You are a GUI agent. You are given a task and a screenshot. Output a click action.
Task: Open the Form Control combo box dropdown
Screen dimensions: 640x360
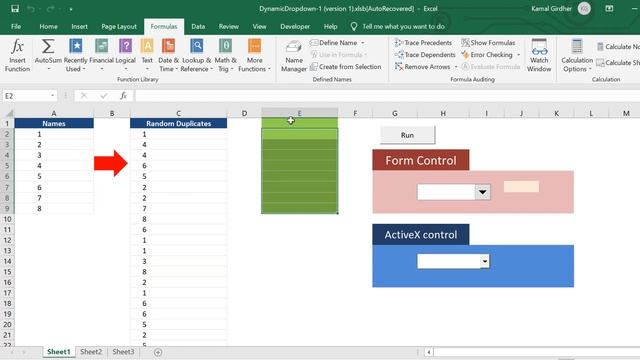point(482,192)
